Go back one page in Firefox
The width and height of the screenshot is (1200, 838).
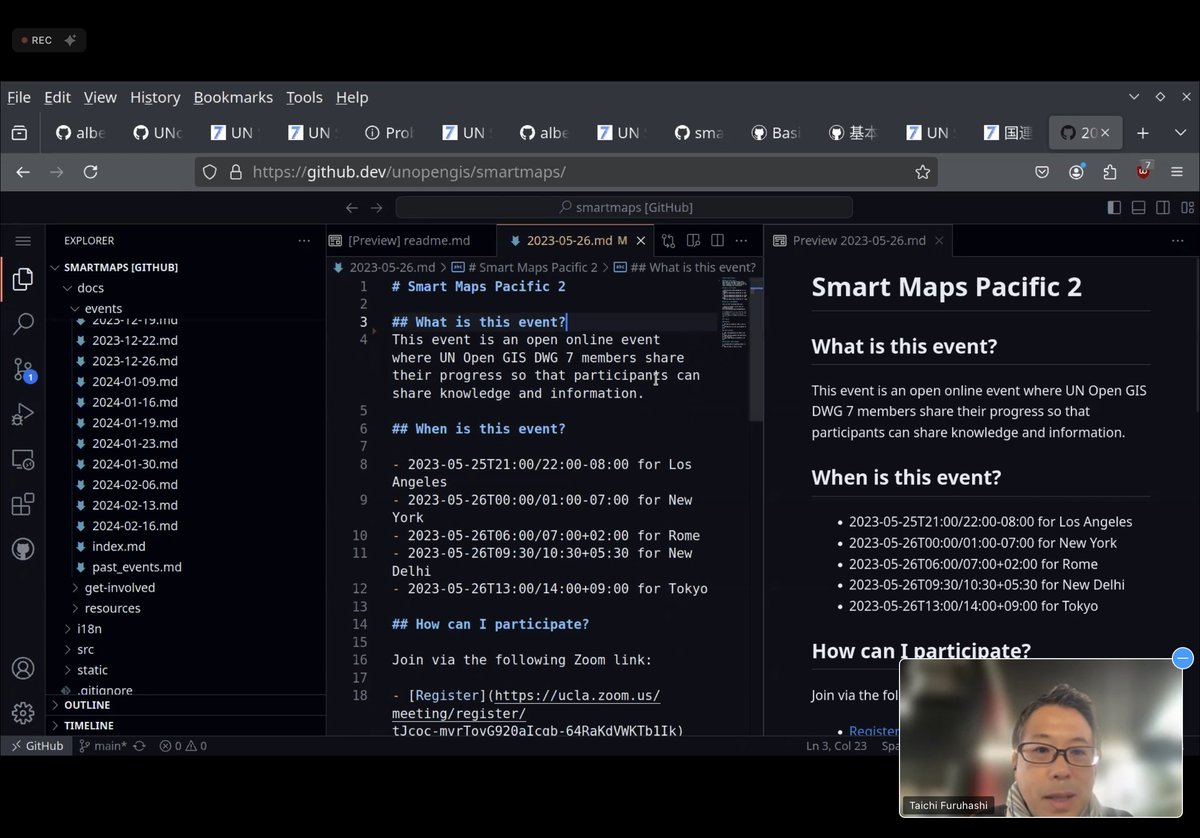click(x=23, y=172)
